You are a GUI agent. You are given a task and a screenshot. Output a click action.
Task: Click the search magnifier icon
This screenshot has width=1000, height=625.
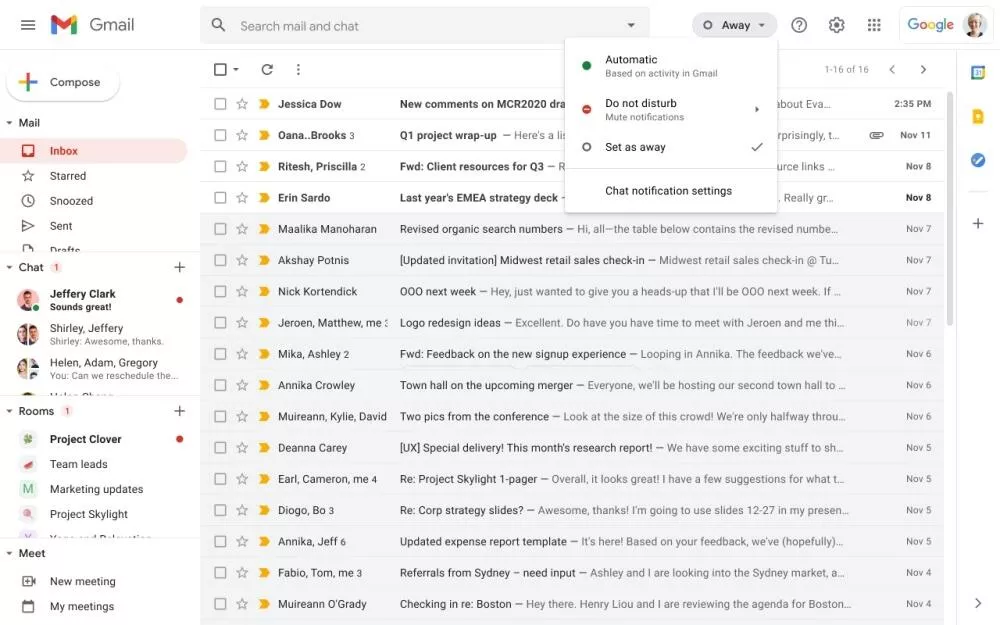point(218,25)
